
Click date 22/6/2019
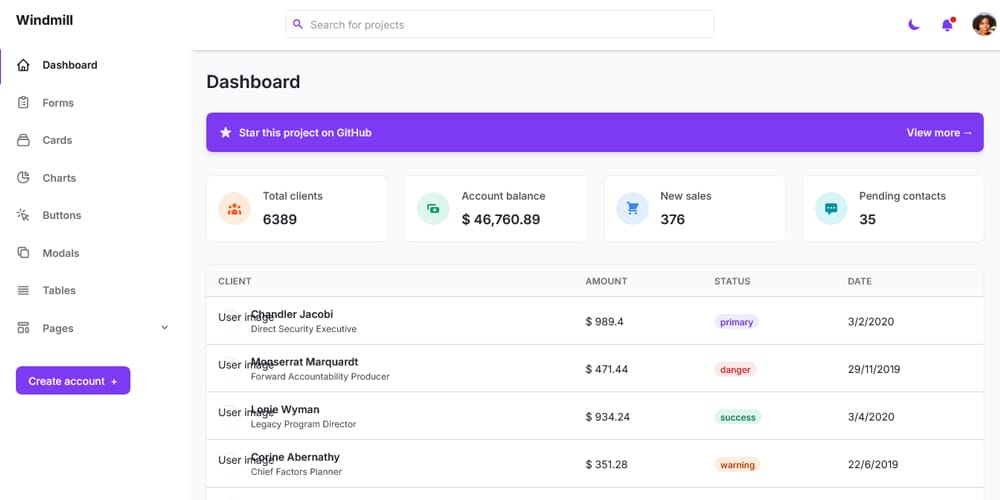coord(873,465)
